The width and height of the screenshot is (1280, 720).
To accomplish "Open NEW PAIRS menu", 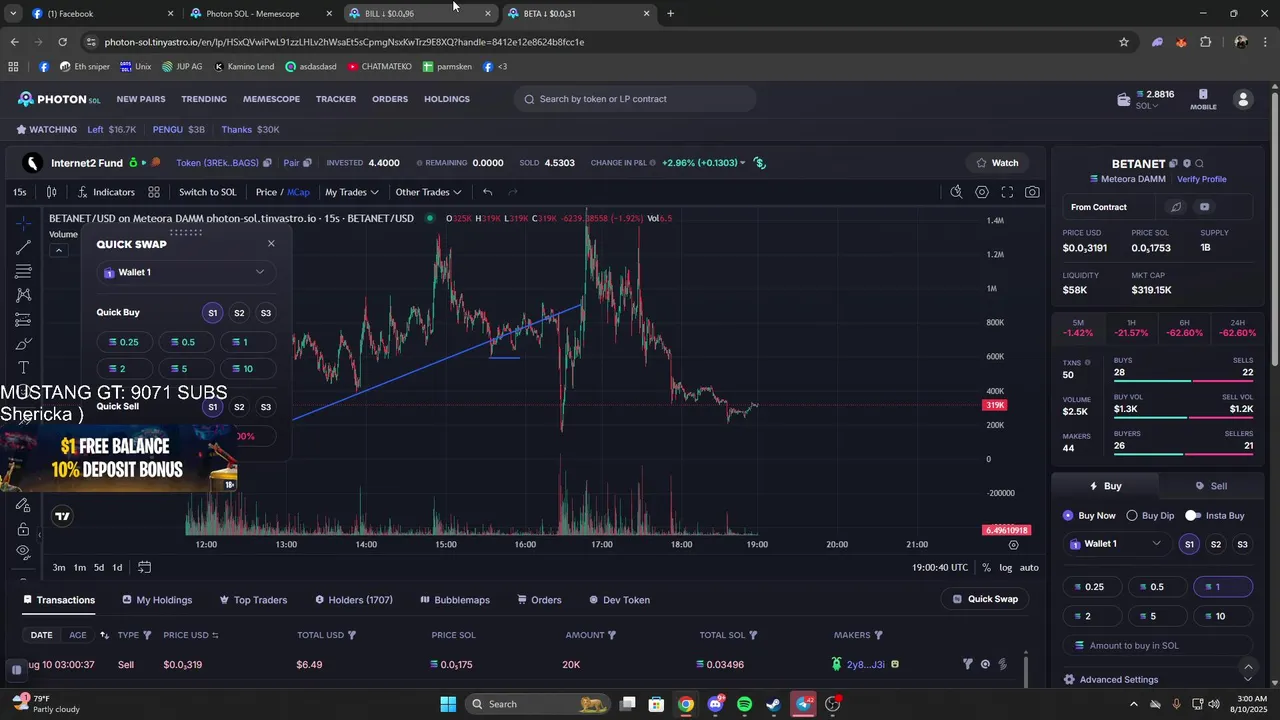I will (141, 99).
